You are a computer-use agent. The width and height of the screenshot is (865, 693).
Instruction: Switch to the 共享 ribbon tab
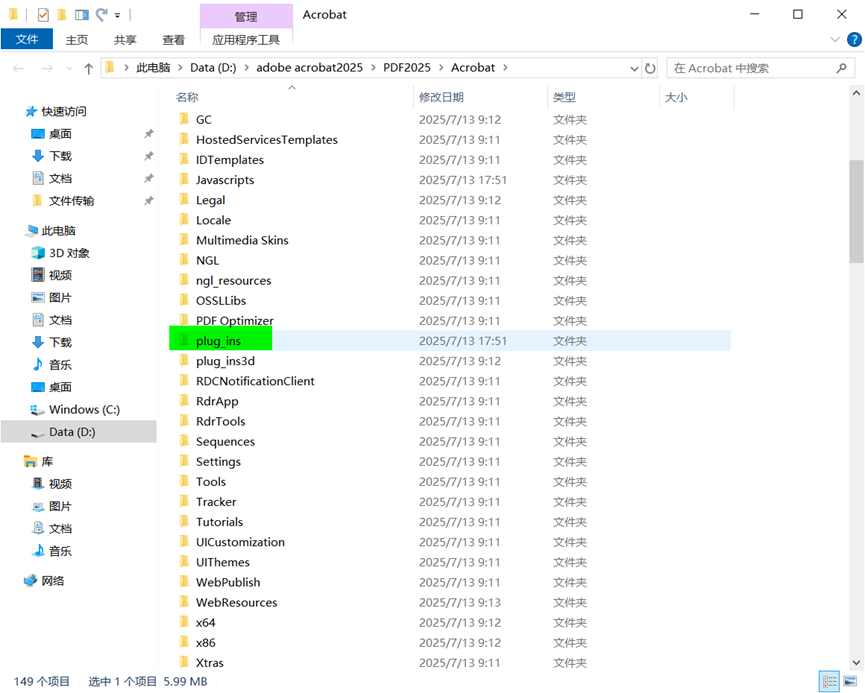coord(125,40)
